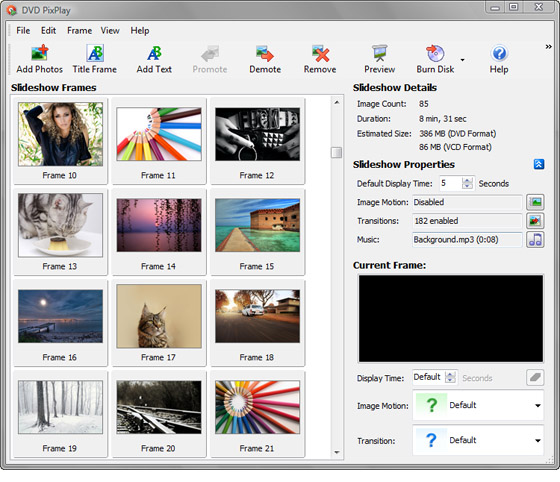Preview the slideshow
560x482 pixels.
(x=379, y=59)
